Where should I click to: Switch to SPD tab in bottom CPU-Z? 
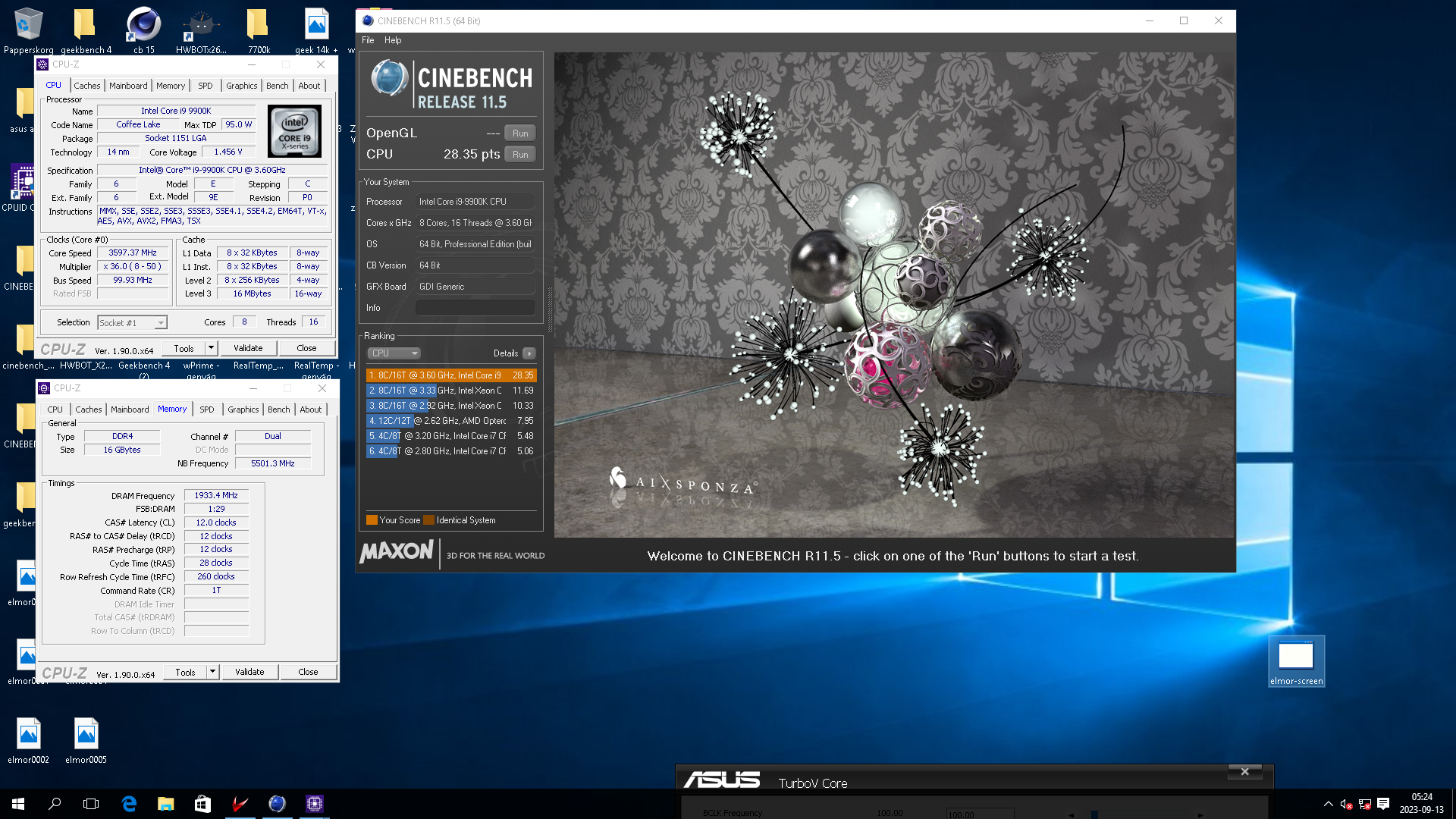pyautogui.click(x=207, y=409)
